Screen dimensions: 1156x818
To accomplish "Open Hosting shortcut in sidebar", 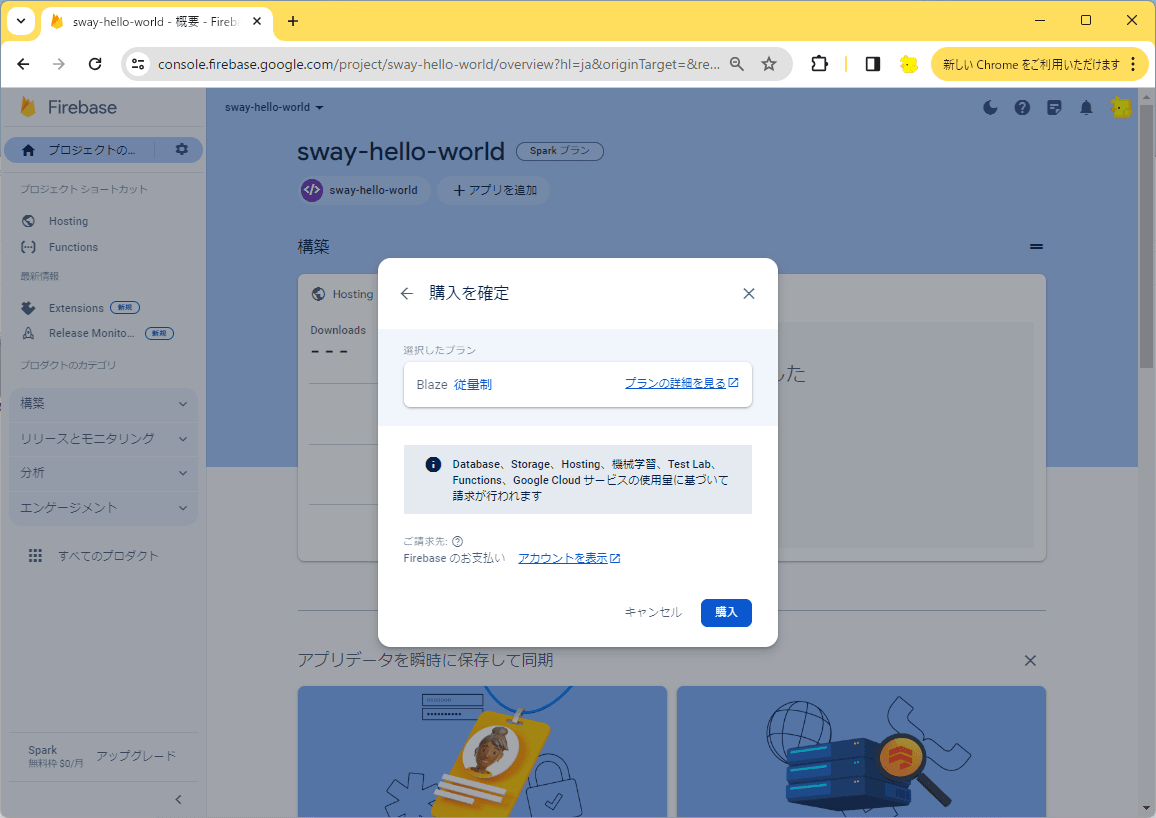I will [68, 221].
